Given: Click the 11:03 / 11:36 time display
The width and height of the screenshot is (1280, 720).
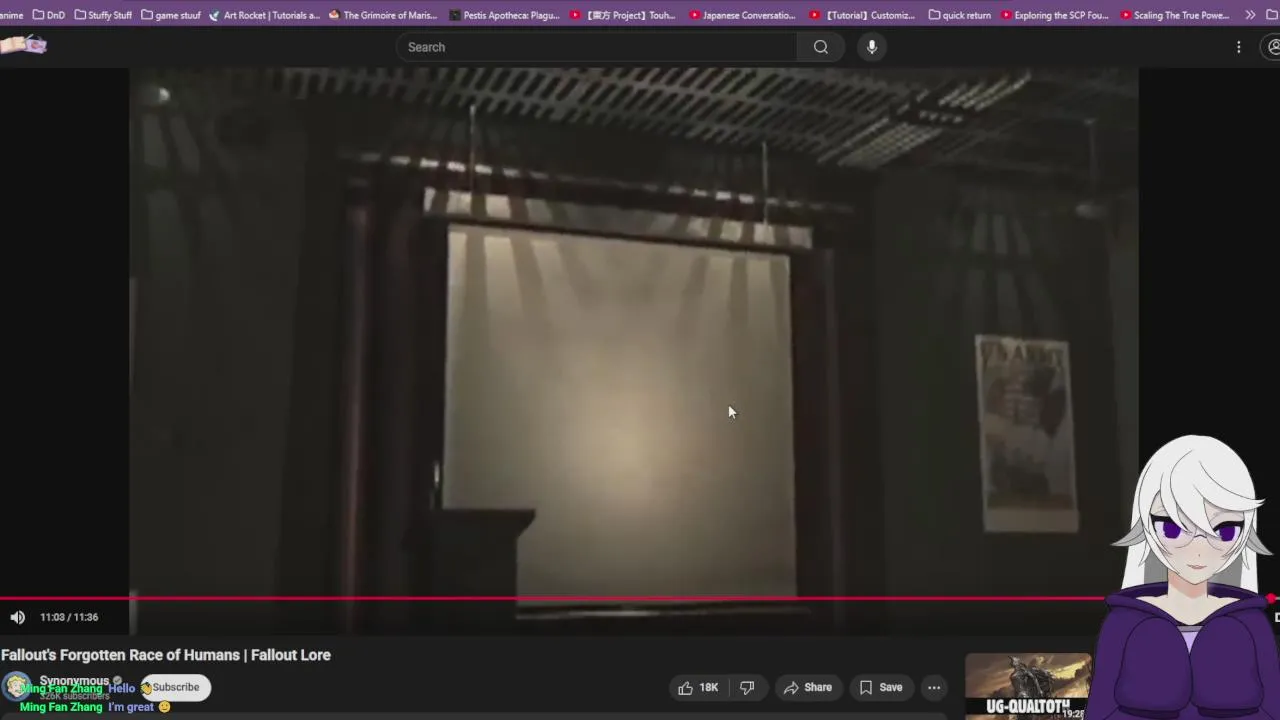Looking at the screenshot, I should tap(69, 617).
